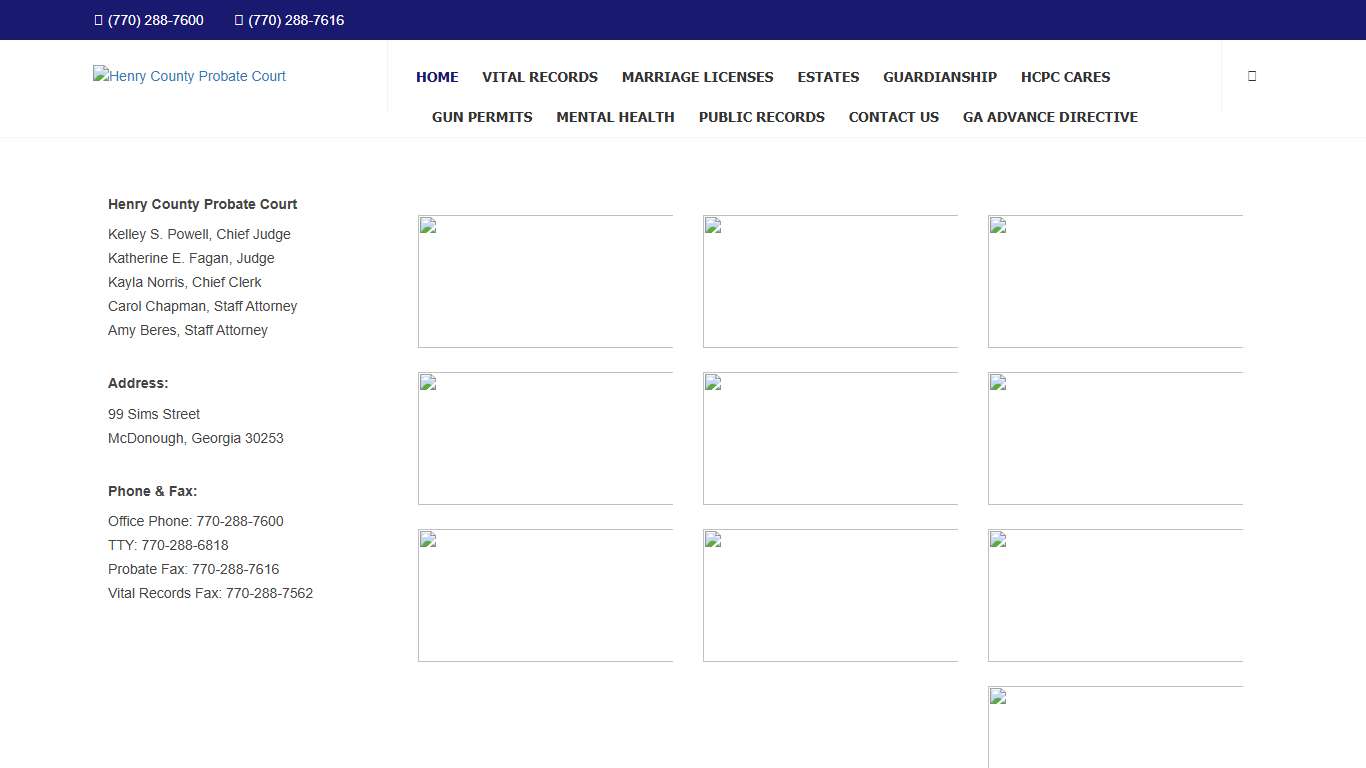Open the VITAL RECORDS menu
This screenshot has width=1366, height=768.
click(x=540, y=77)
